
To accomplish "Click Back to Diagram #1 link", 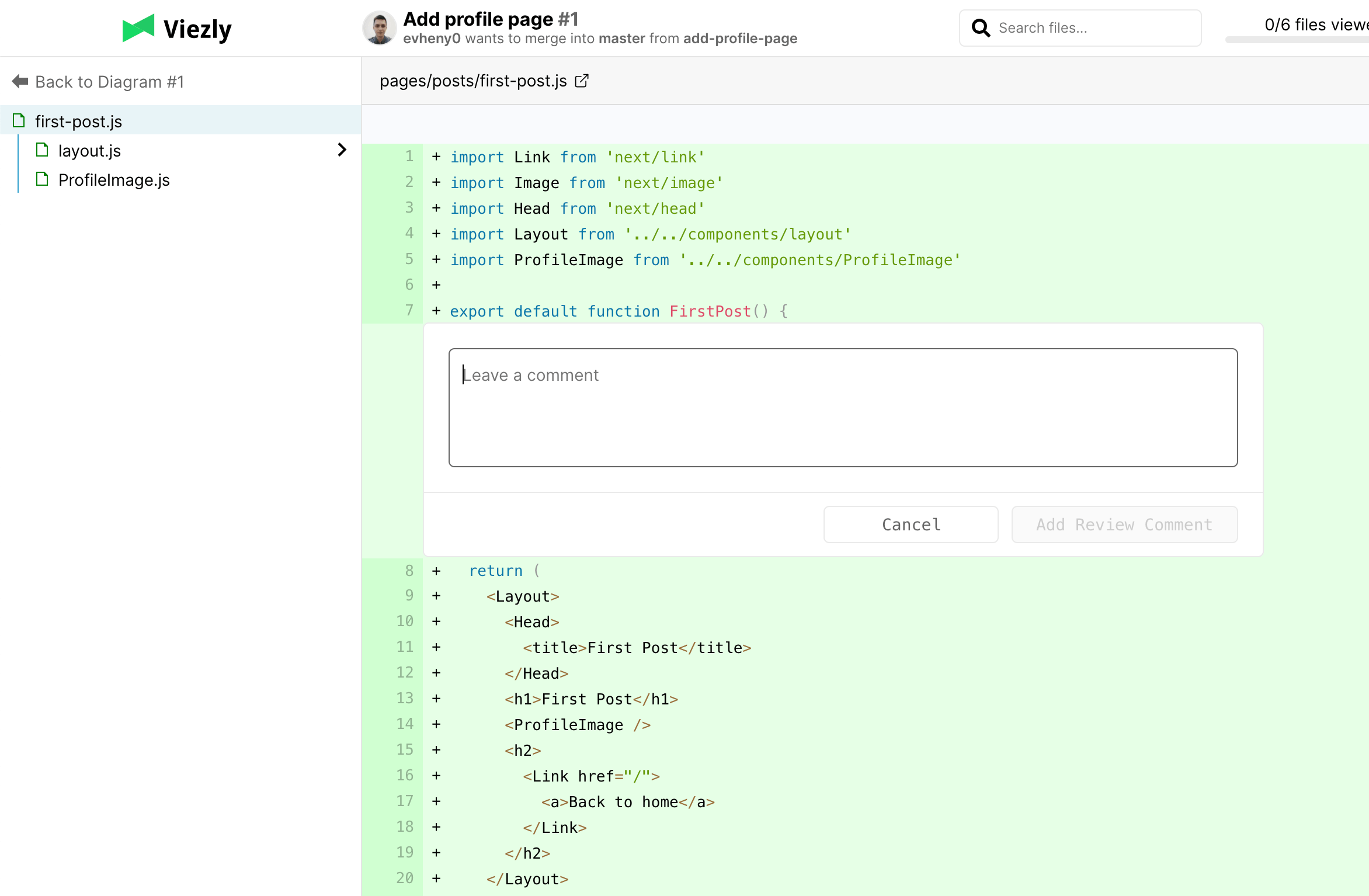I will click(109, 82).
